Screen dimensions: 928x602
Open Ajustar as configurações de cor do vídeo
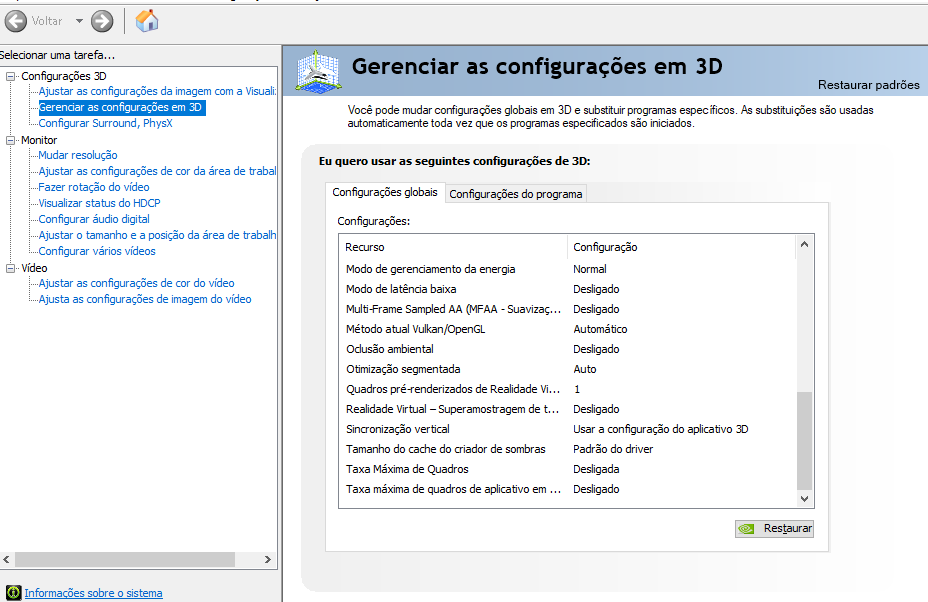(136, 283)
